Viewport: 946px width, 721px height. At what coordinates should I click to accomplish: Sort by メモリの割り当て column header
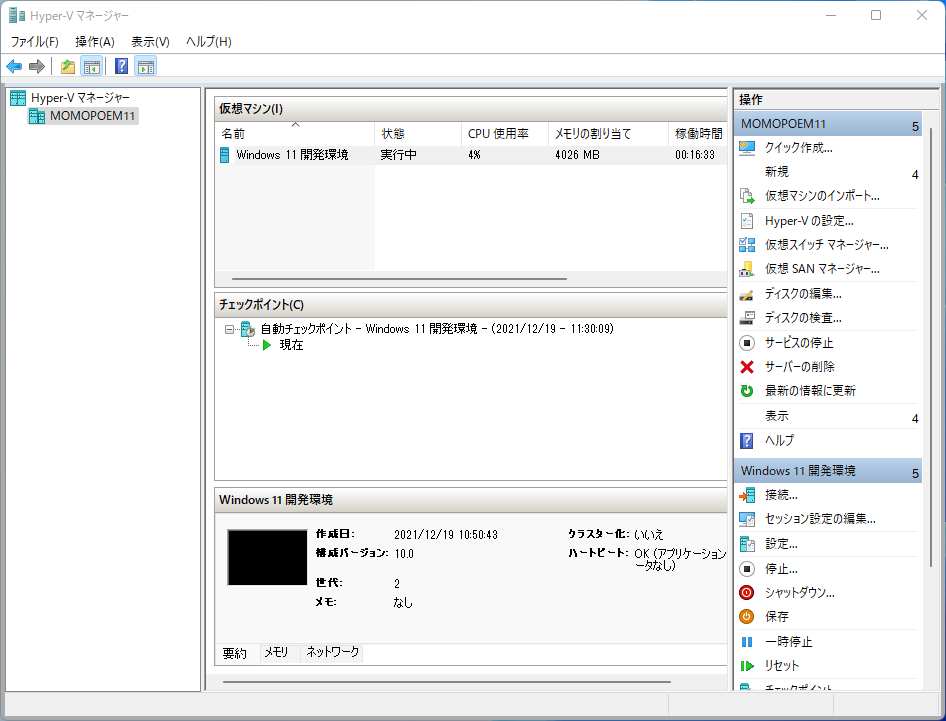pos(608,134)
